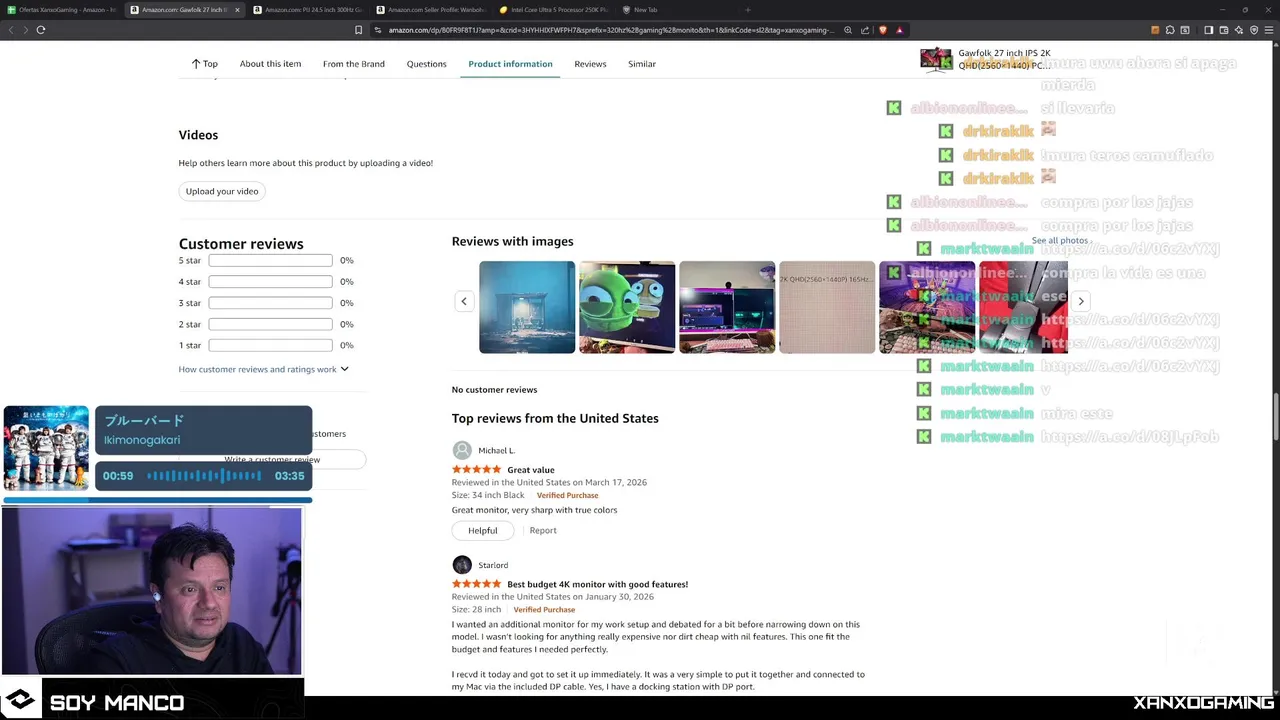Open Michael L. reviewer profile
This screenshot has width=1280, height=720.
[x=484, y=450]
